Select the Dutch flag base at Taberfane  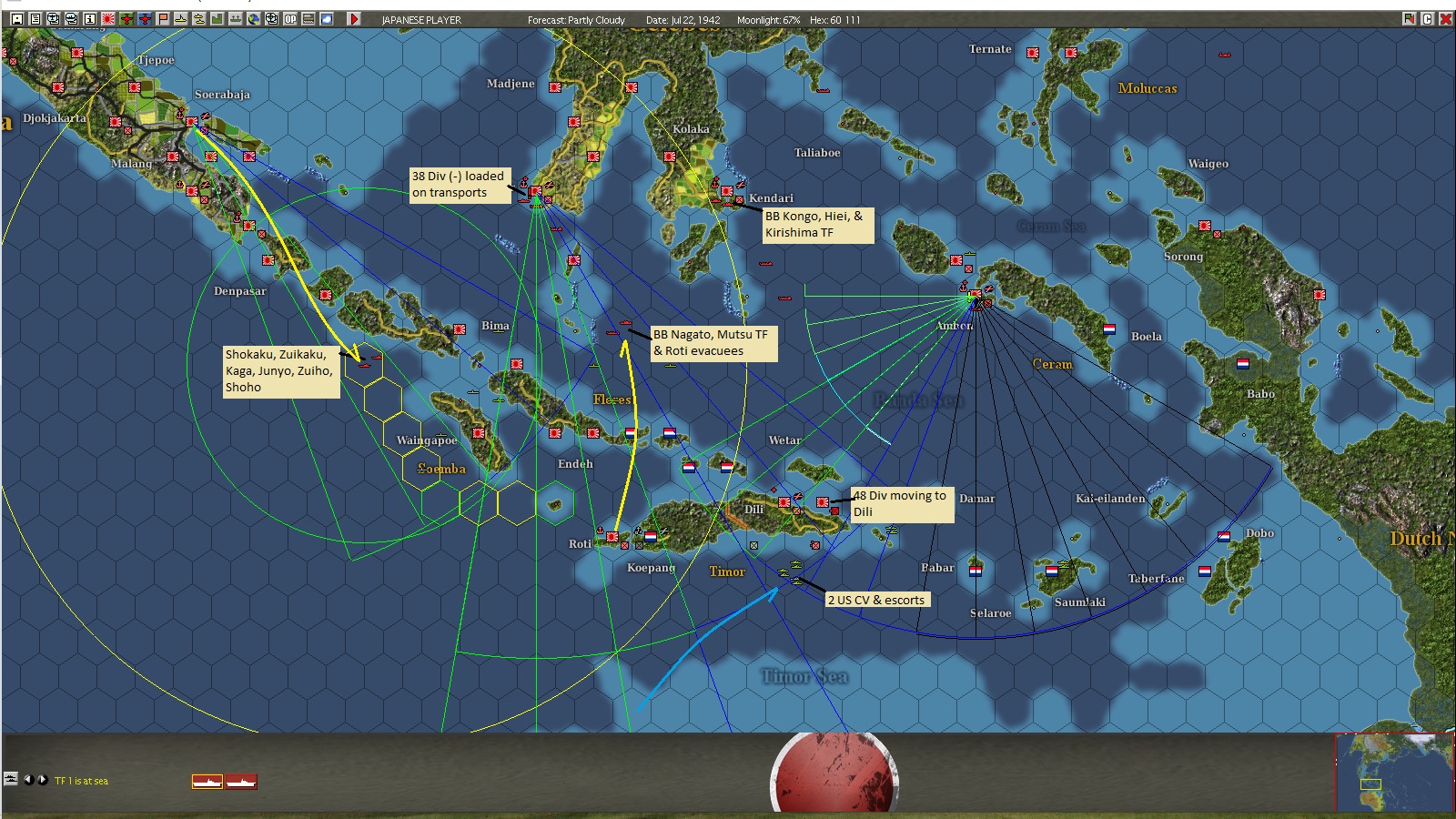point(1205,571)
